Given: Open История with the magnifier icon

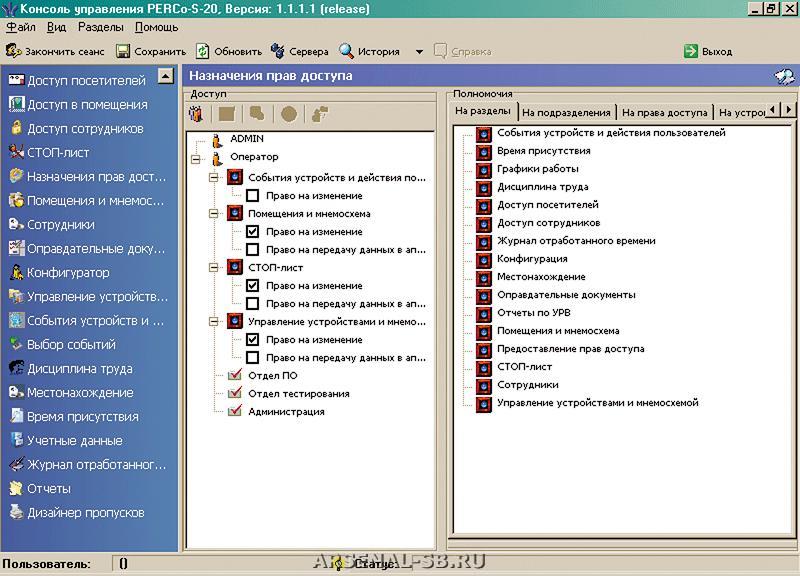Looking at the screenshot, I should (x=347, y=51).
